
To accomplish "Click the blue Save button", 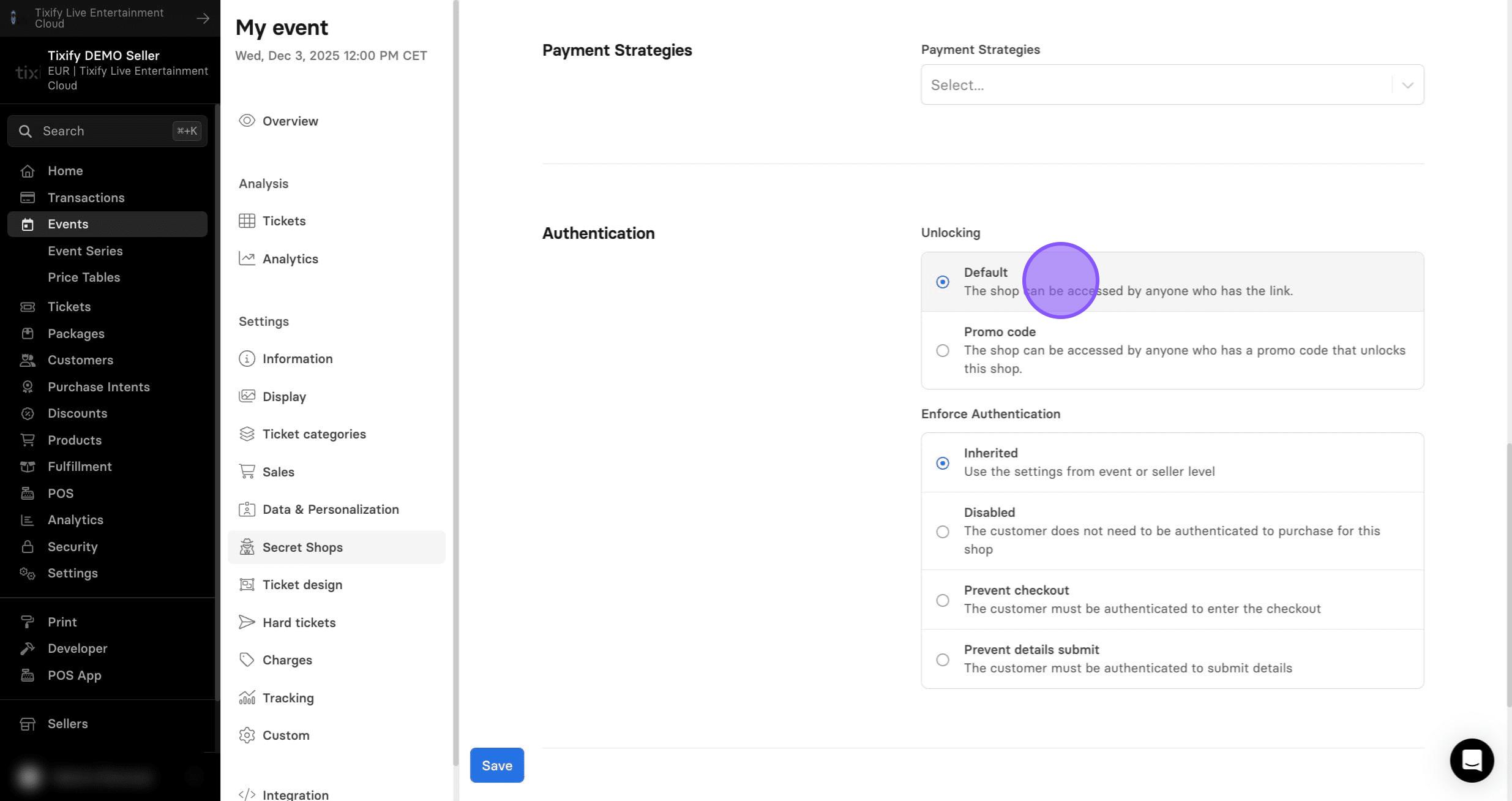I will point(496,765).
